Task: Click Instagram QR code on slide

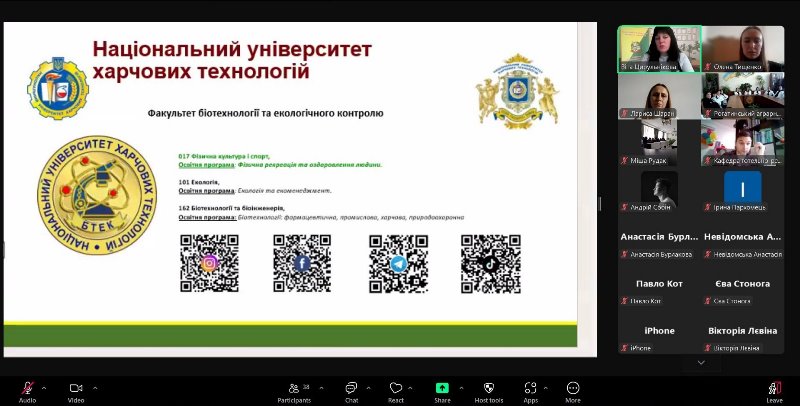Action: pyautogui.click(x=209, y=263)
